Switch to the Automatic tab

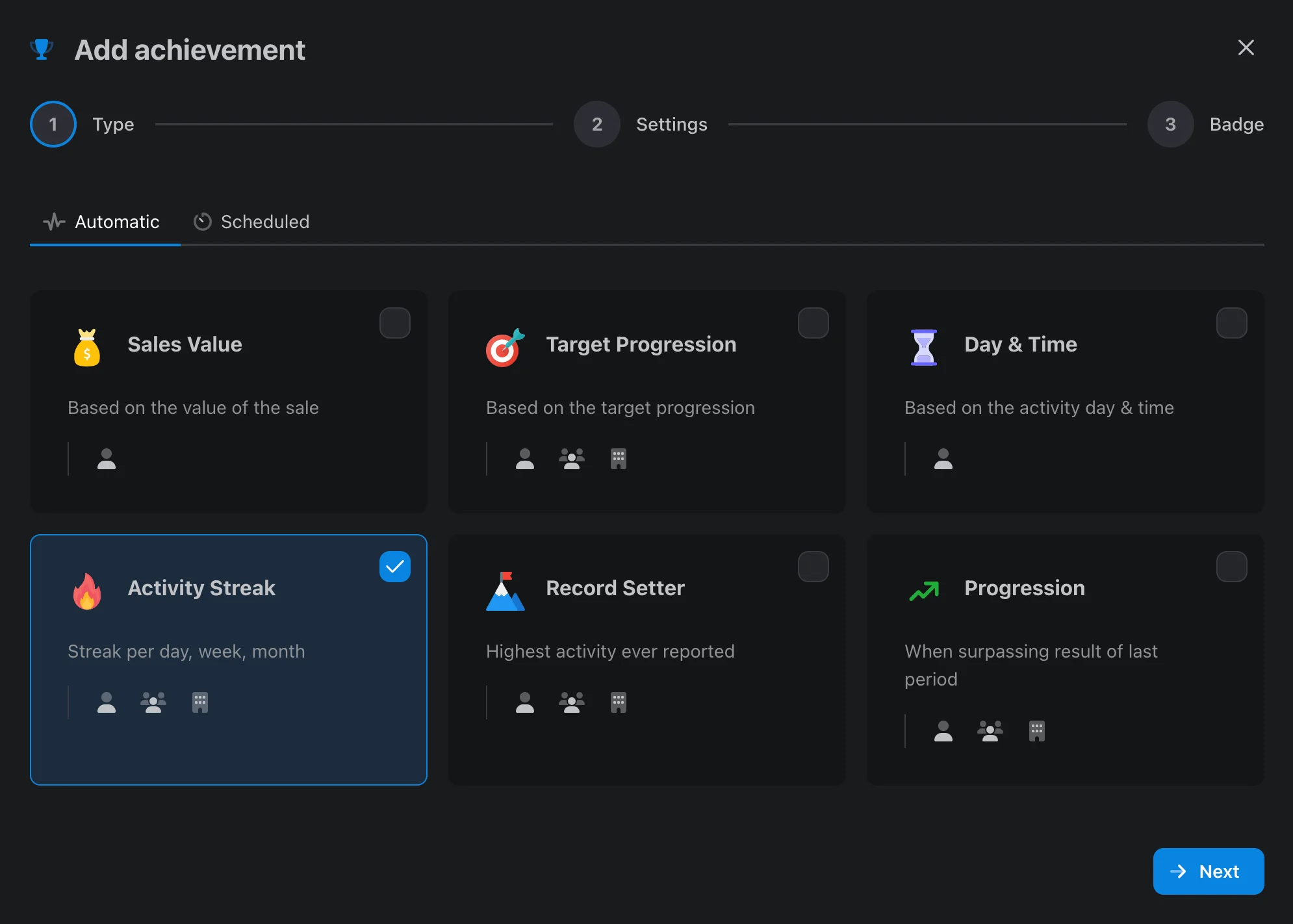click(104, 221)
